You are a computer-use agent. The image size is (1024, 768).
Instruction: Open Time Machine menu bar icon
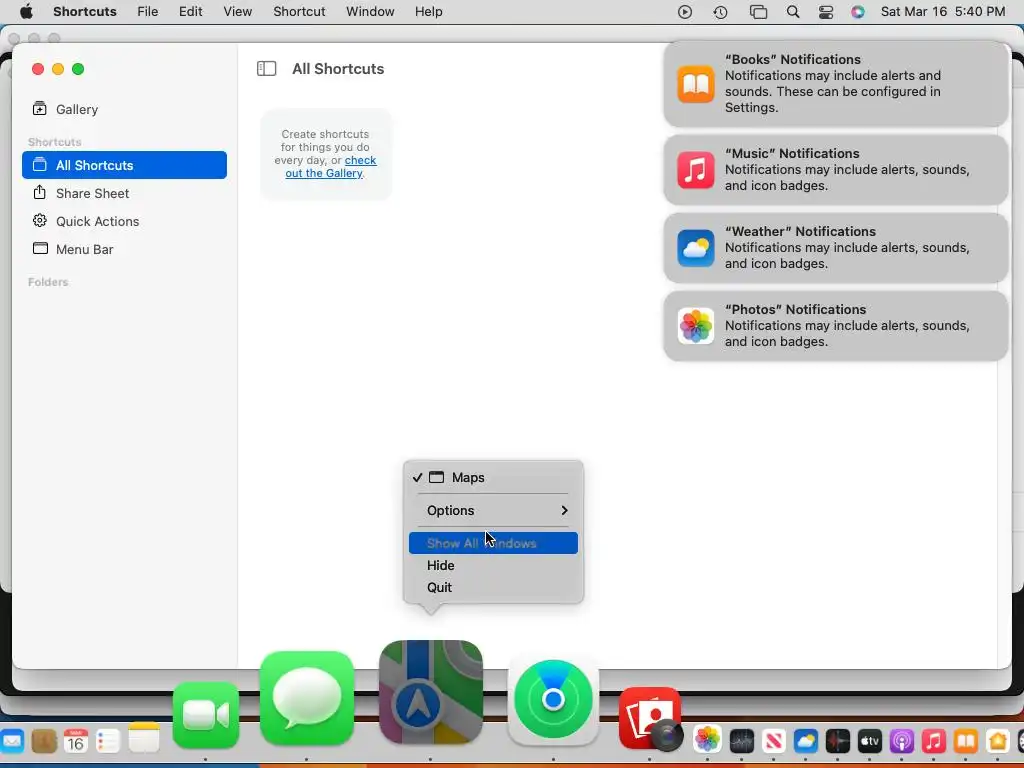coord(720,12)
